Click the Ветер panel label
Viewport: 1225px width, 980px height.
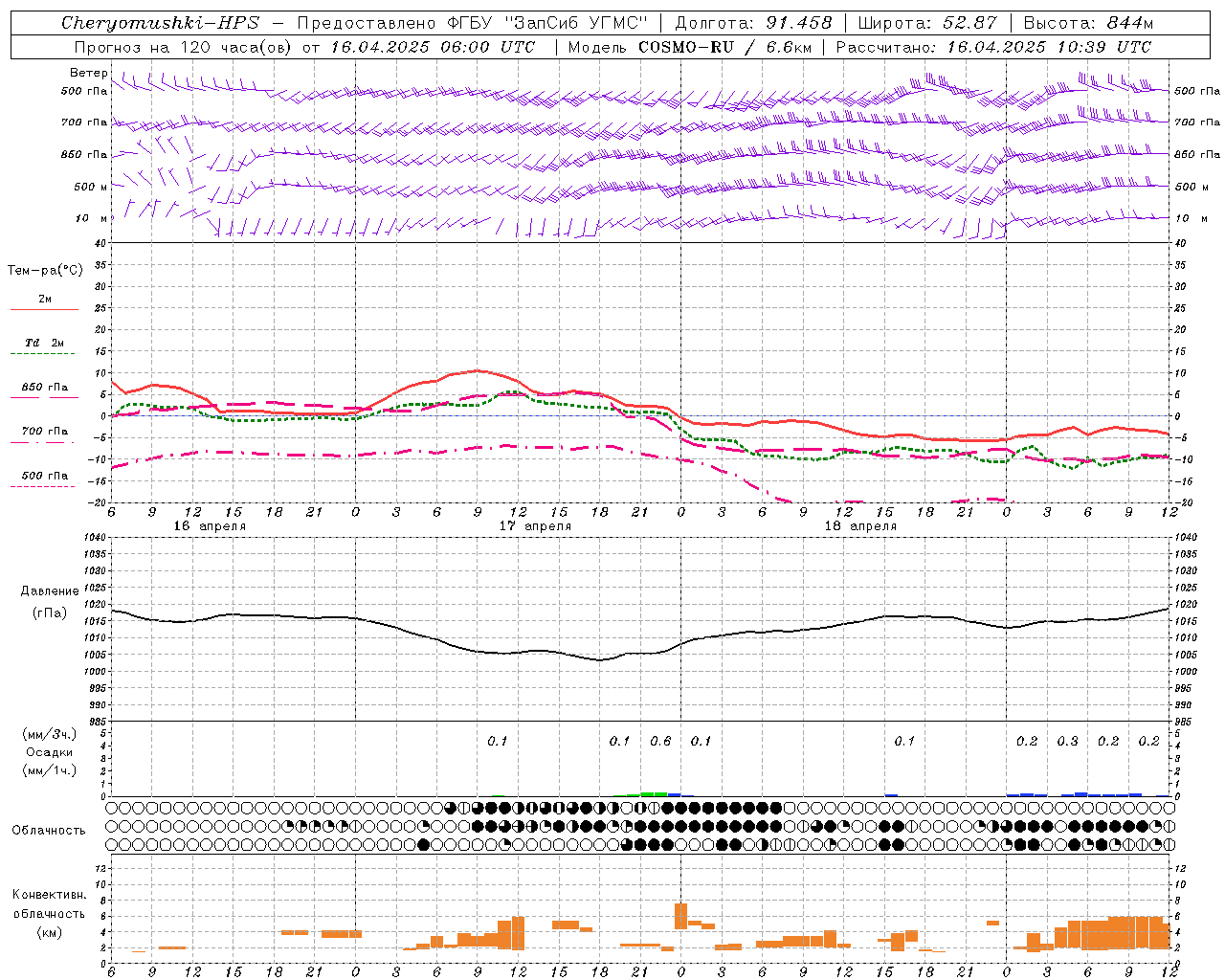(88, 73)
